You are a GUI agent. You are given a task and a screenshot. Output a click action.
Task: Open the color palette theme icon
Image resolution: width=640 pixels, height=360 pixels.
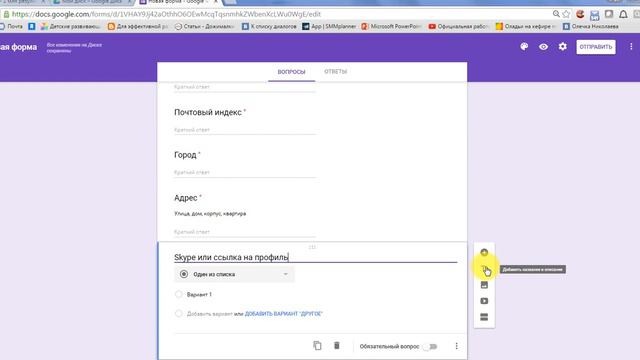524,47
